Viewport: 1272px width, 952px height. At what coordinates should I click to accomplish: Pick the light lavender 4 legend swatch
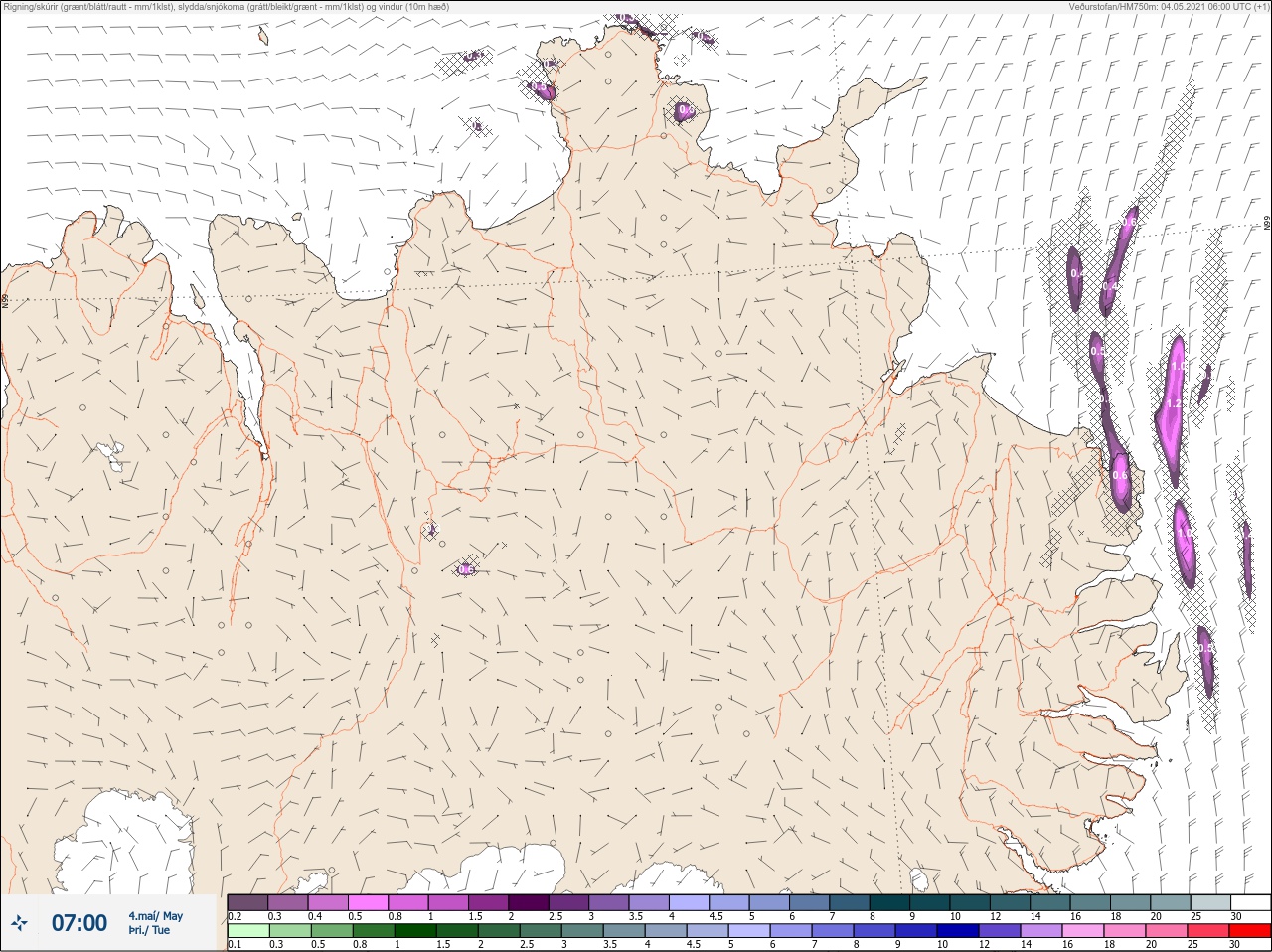691,902
